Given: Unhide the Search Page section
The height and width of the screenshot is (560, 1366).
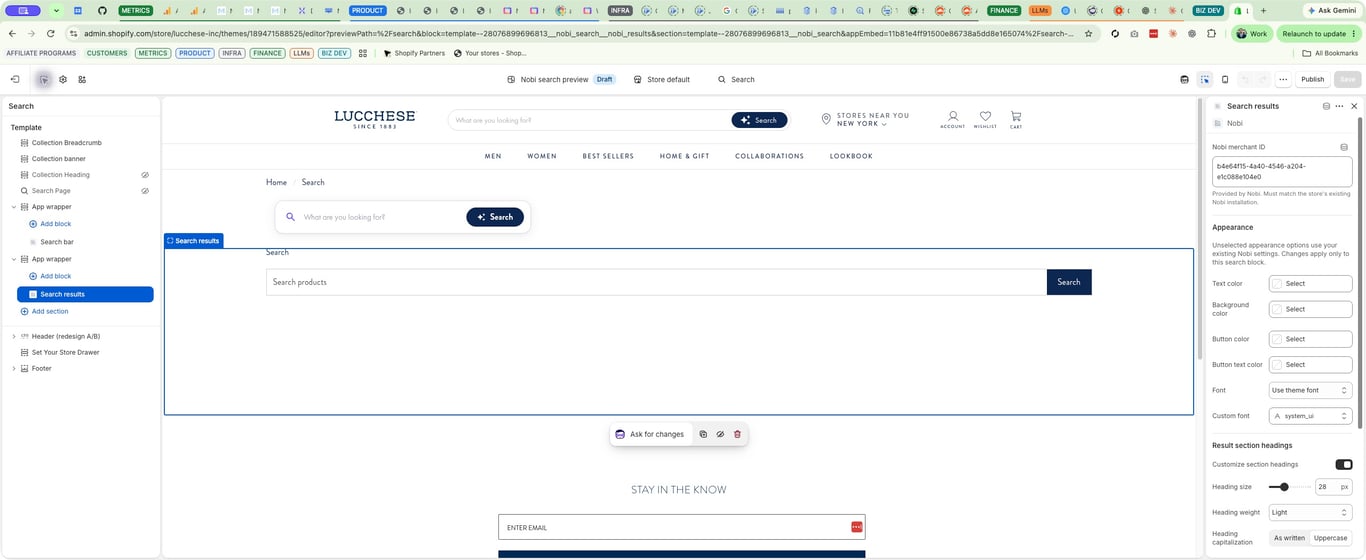Looking at the screenshot, I should [x=145, y=191].
